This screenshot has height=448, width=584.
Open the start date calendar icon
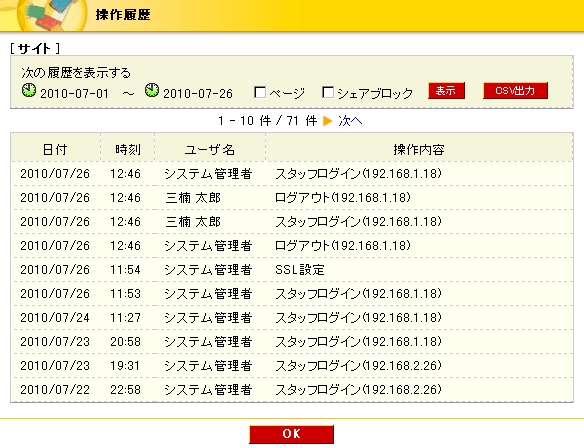[x=29, y=90]
